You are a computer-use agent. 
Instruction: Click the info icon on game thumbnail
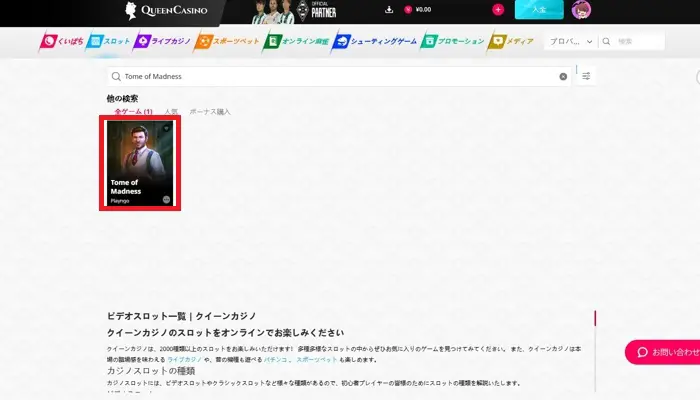(x=167, y=199)
